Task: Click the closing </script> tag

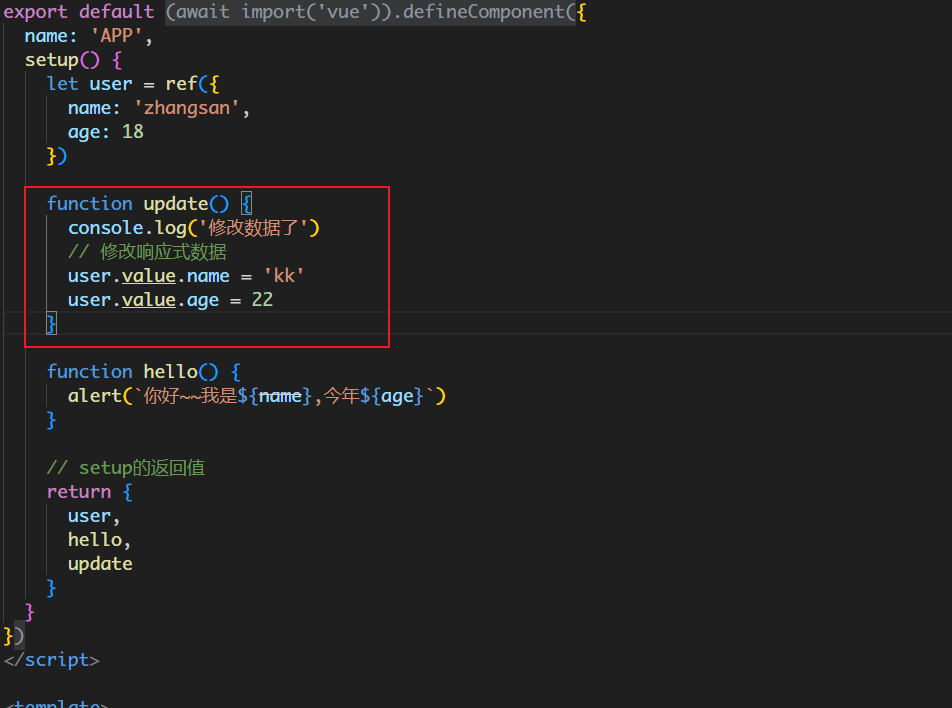Action: 52,660
